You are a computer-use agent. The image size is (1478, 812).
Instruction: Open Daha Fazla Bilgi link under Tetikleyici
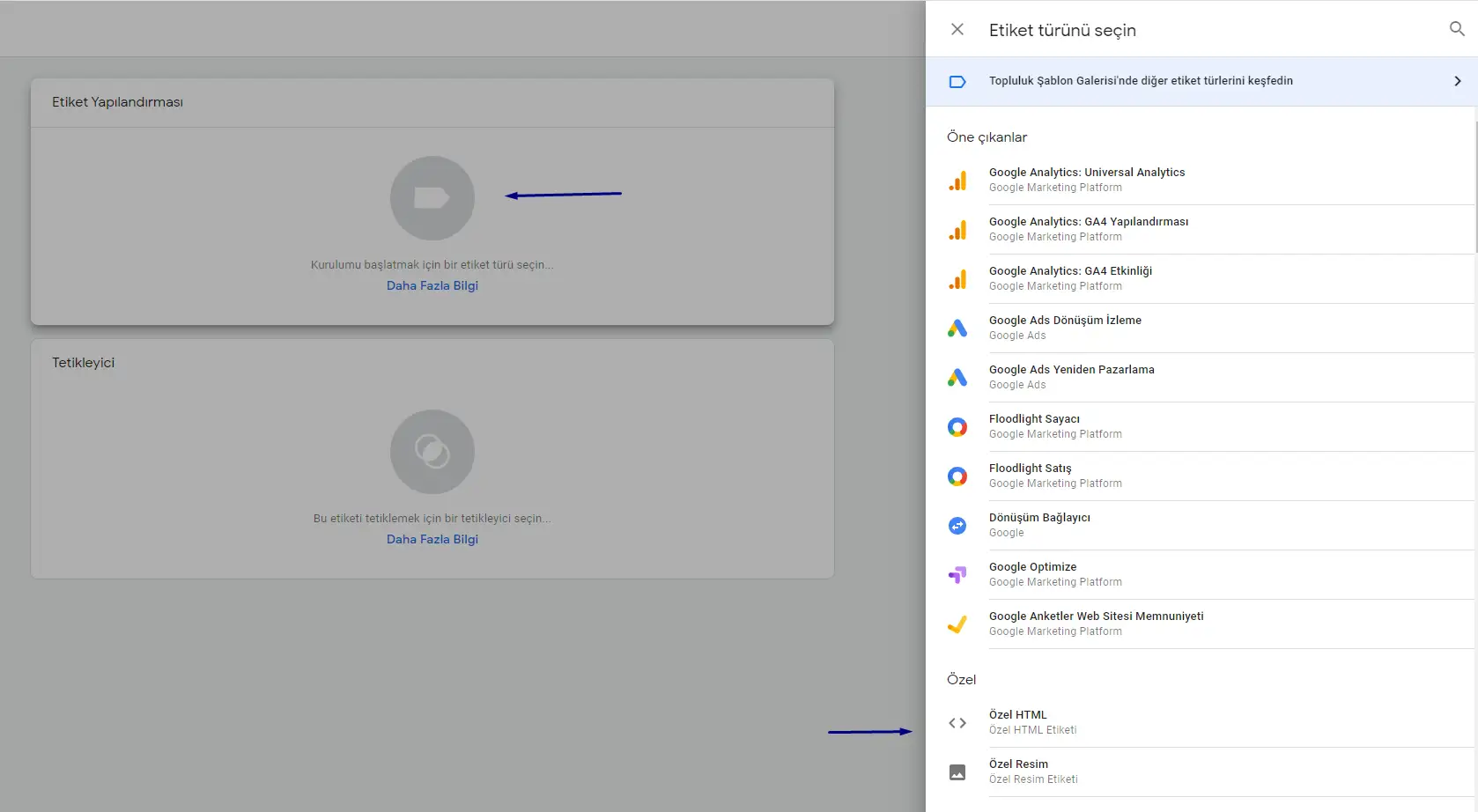pyautogui.click(x=432, y=540)
